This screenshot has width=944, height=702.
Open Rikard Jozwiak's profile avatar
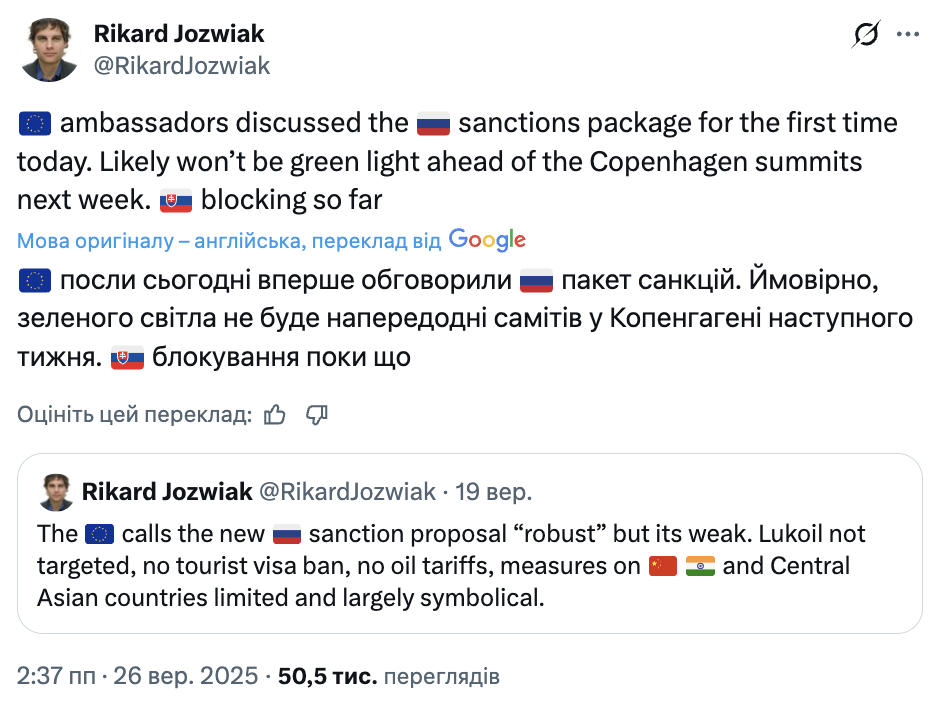click(51, 49)
